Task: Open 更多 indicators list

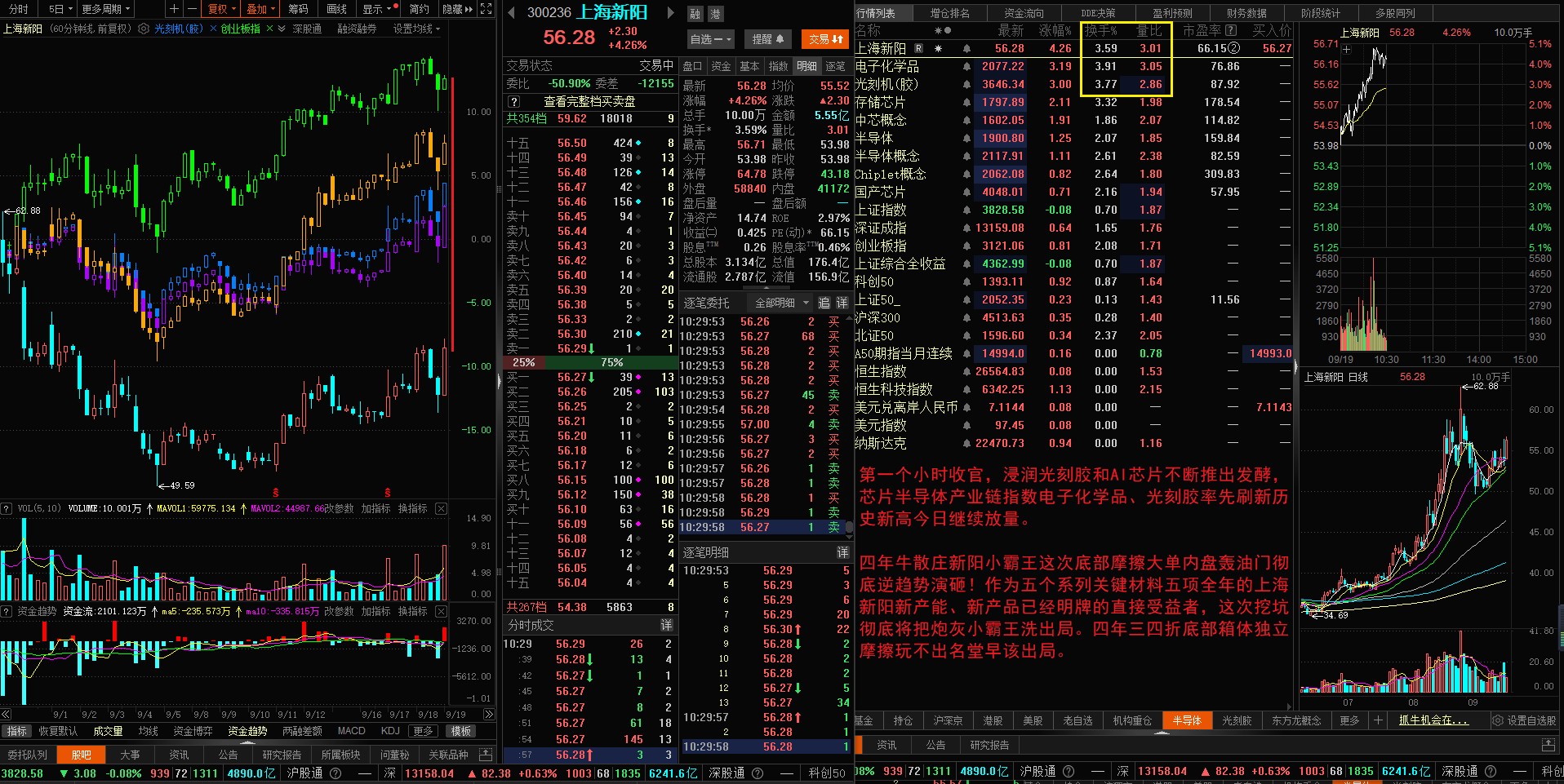Action: coord(423,731)
